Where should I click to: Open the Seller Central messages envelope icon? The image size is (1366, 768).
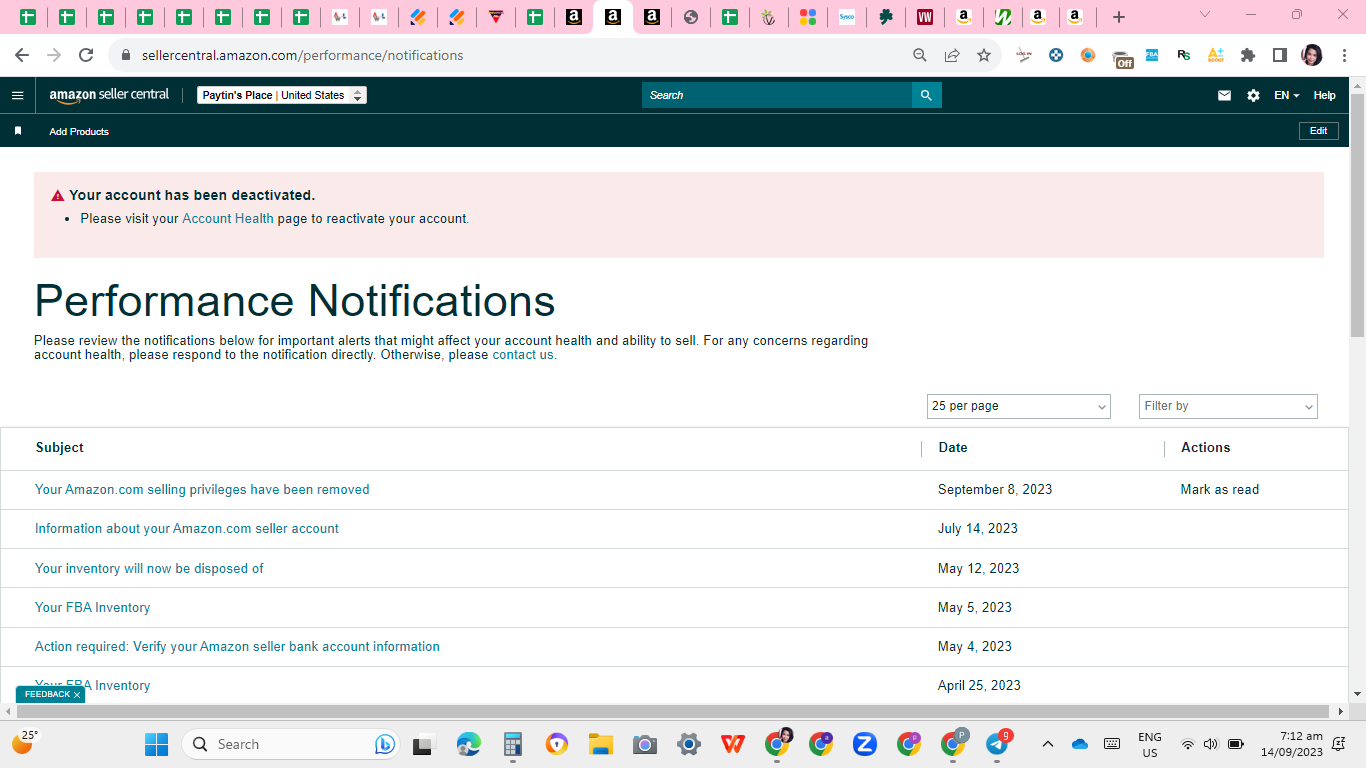1224,95
